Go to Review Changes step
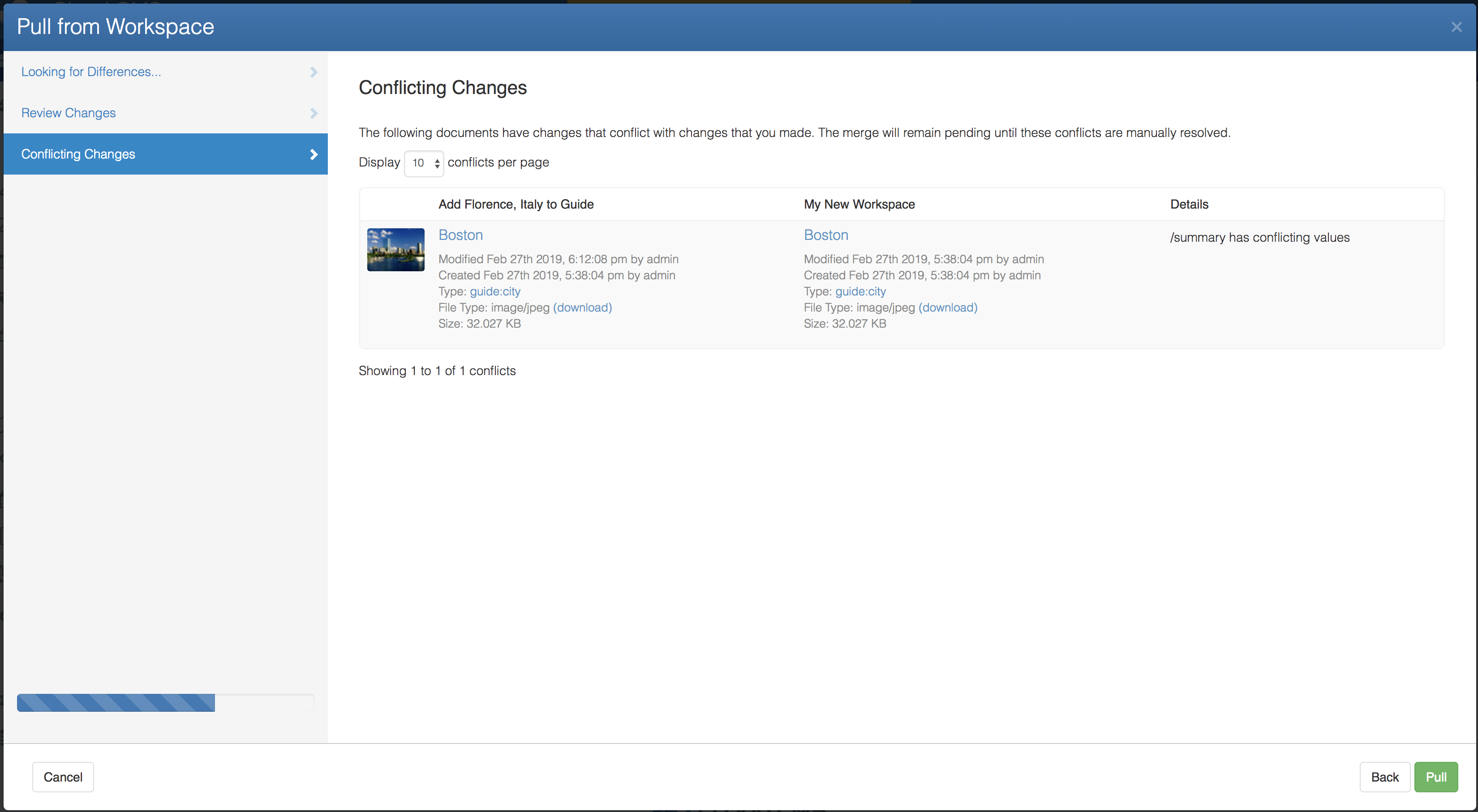The height and width of the screenshot is (812, 1478). pyautogui.click(x=68, y=113)
